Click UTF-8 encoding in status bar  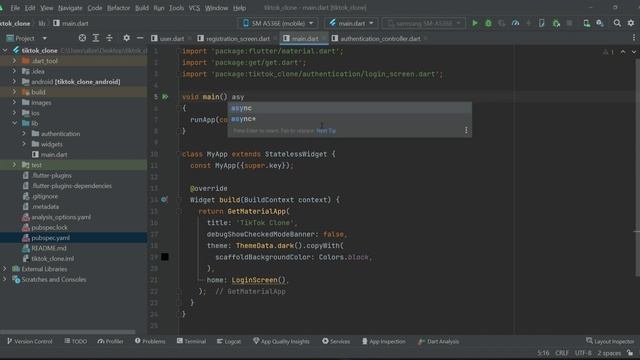(583, 353)
